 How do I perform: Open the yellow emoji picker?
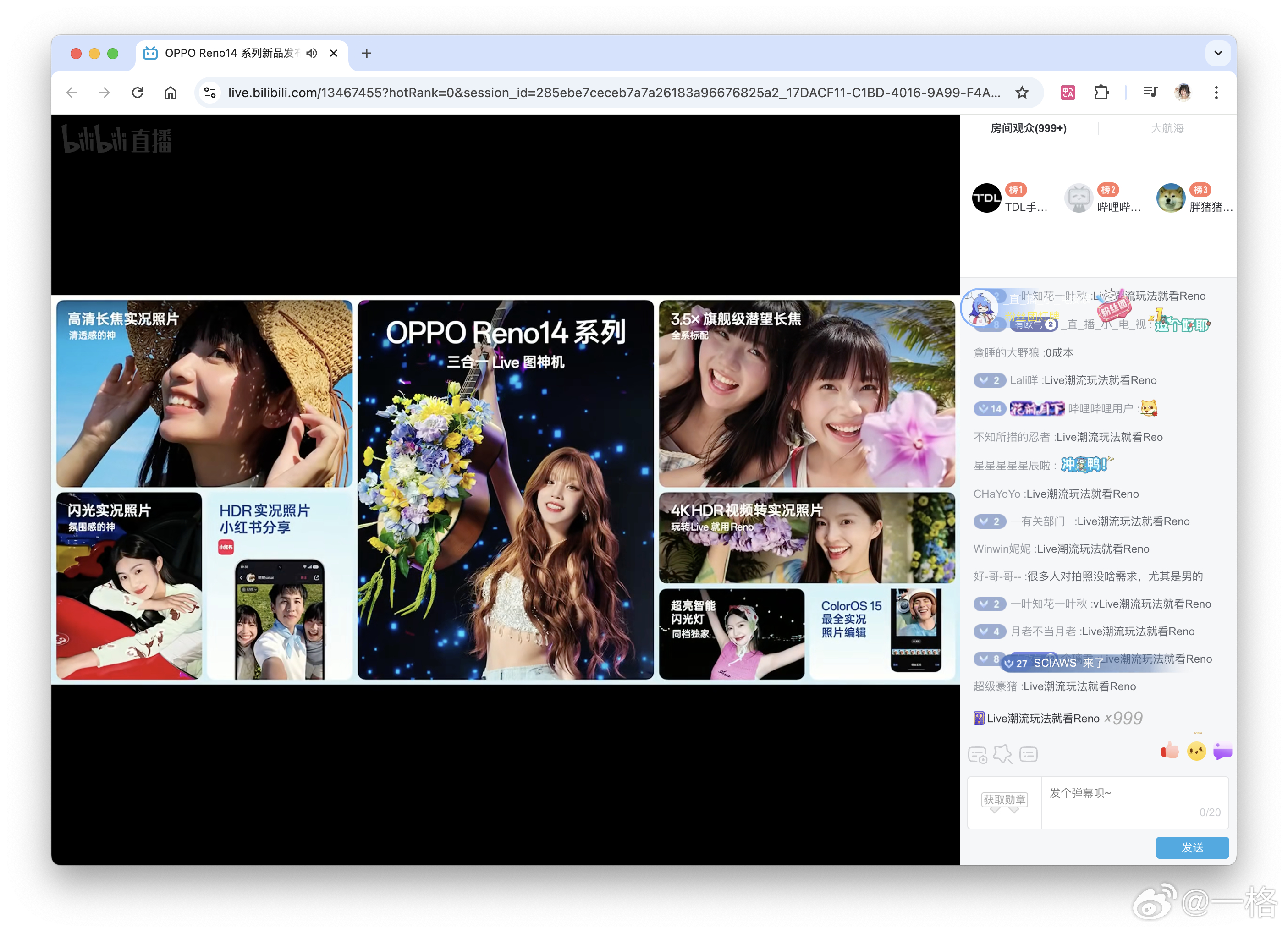(x=1196, y=752)
